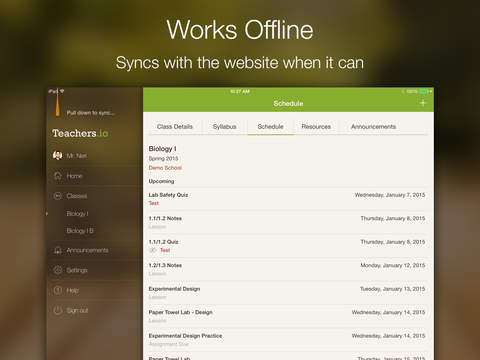Click the Announcements bell icon in sidebar
The width and height of the screenshot is (480, 360).
click(x=58, y=250)
